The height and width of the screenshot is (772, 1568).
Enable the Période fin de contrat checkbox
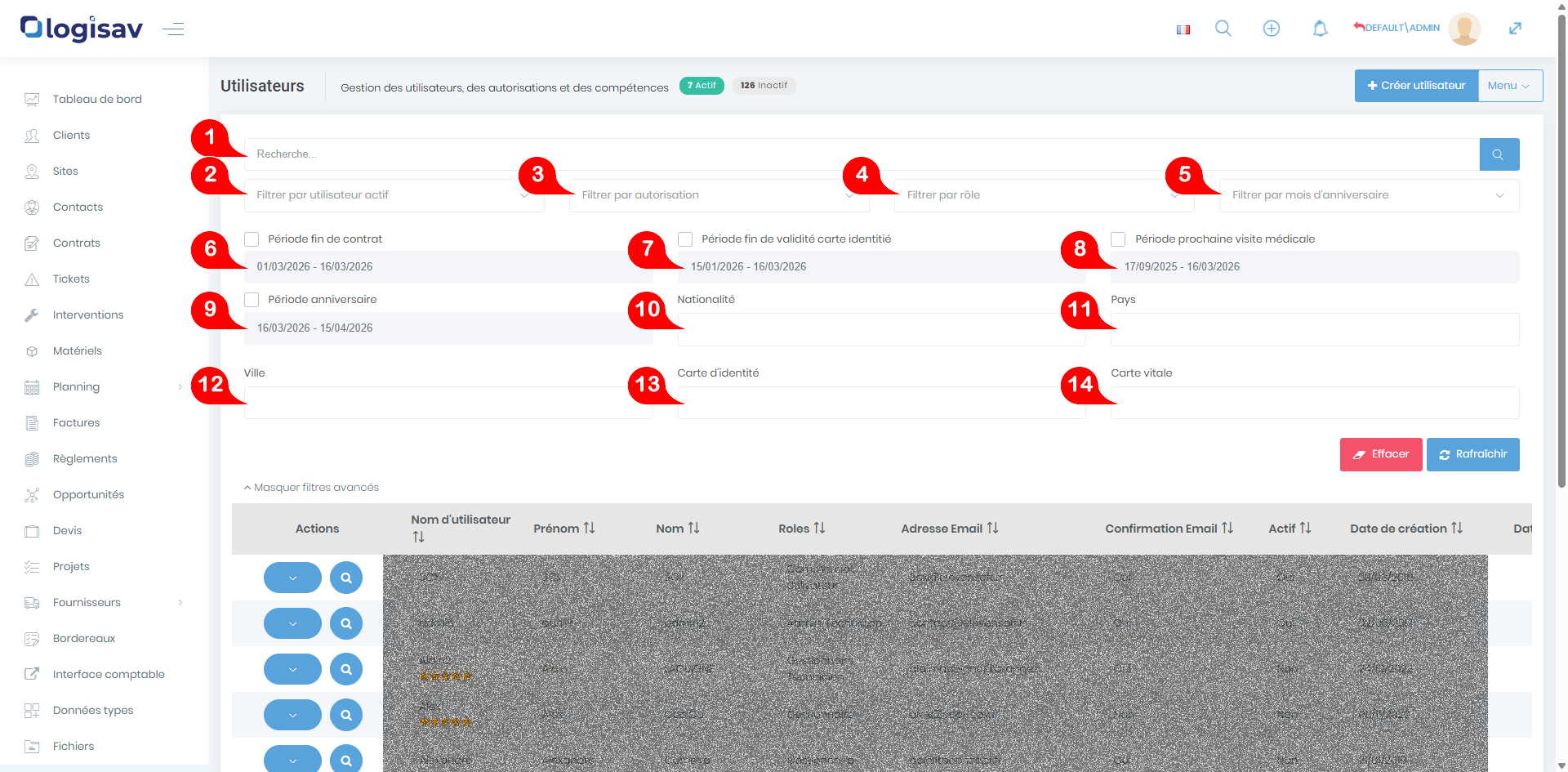pyautogui.click(x=252, y=239)
